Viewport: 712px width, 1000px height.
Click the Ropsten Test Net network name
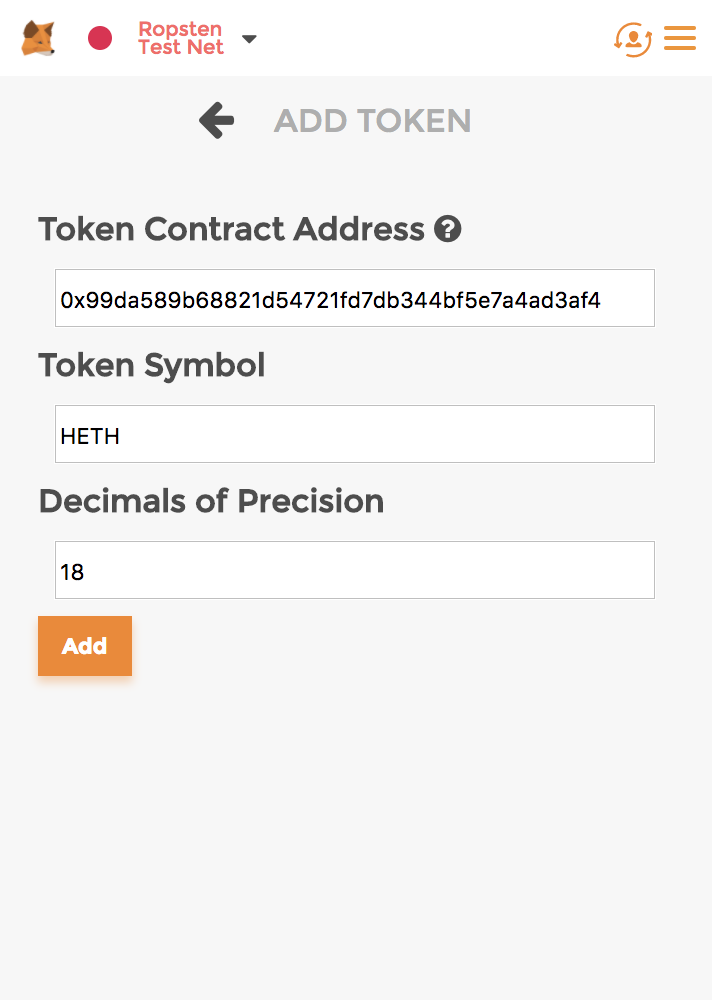[181, 38]
